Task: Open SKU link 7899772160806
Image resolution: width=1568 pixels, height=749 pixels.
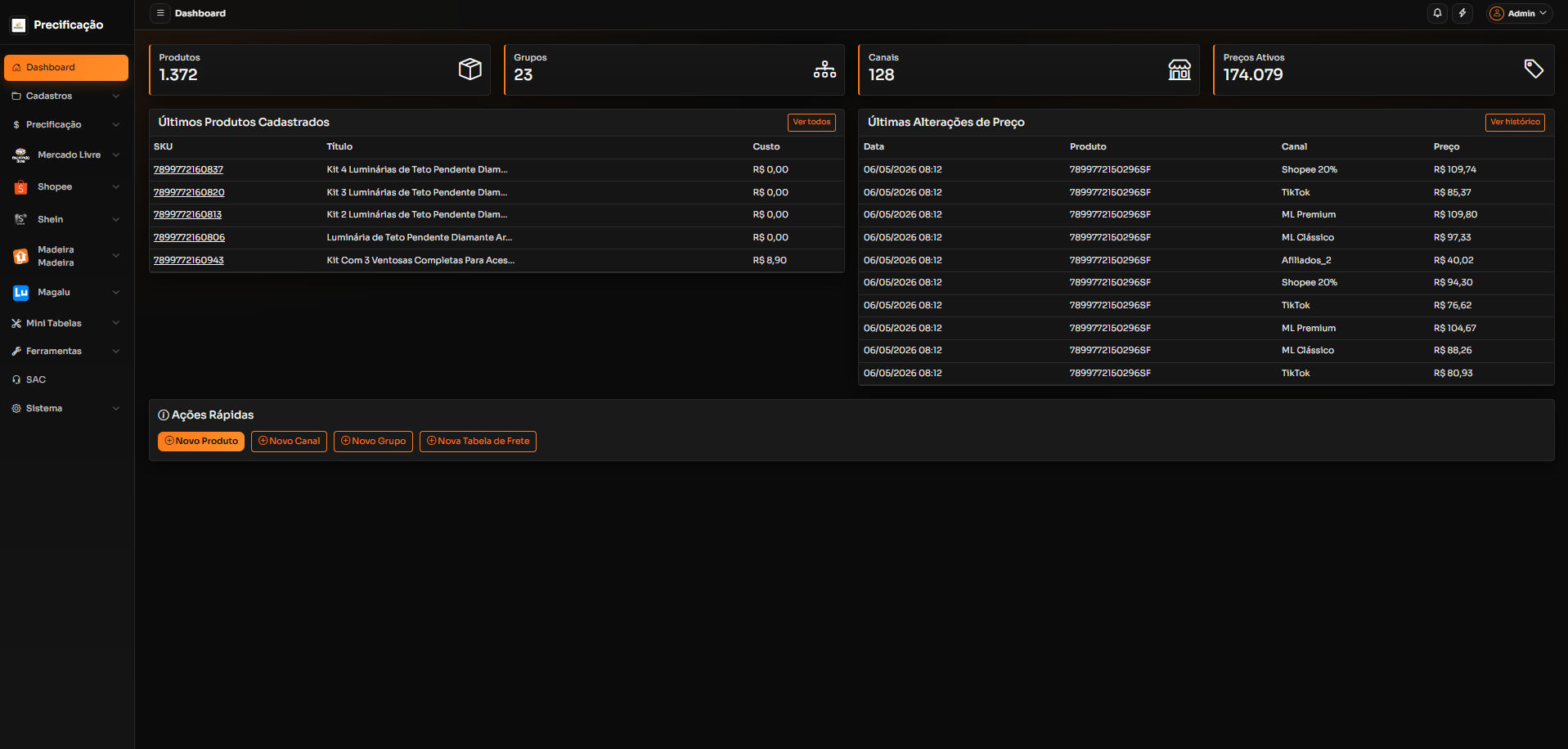Action: point(189,238)
